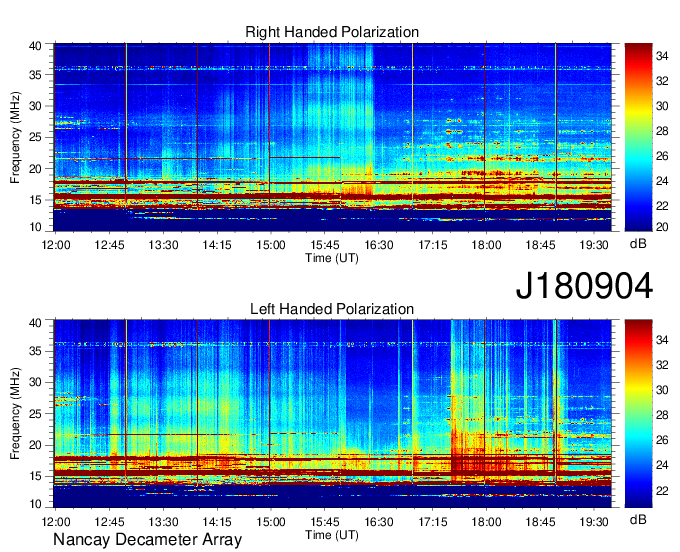Click 'Frequency (MHz)' label of Right Handed plot
Viewport: 680px width, 552px height.
point(15,137)
